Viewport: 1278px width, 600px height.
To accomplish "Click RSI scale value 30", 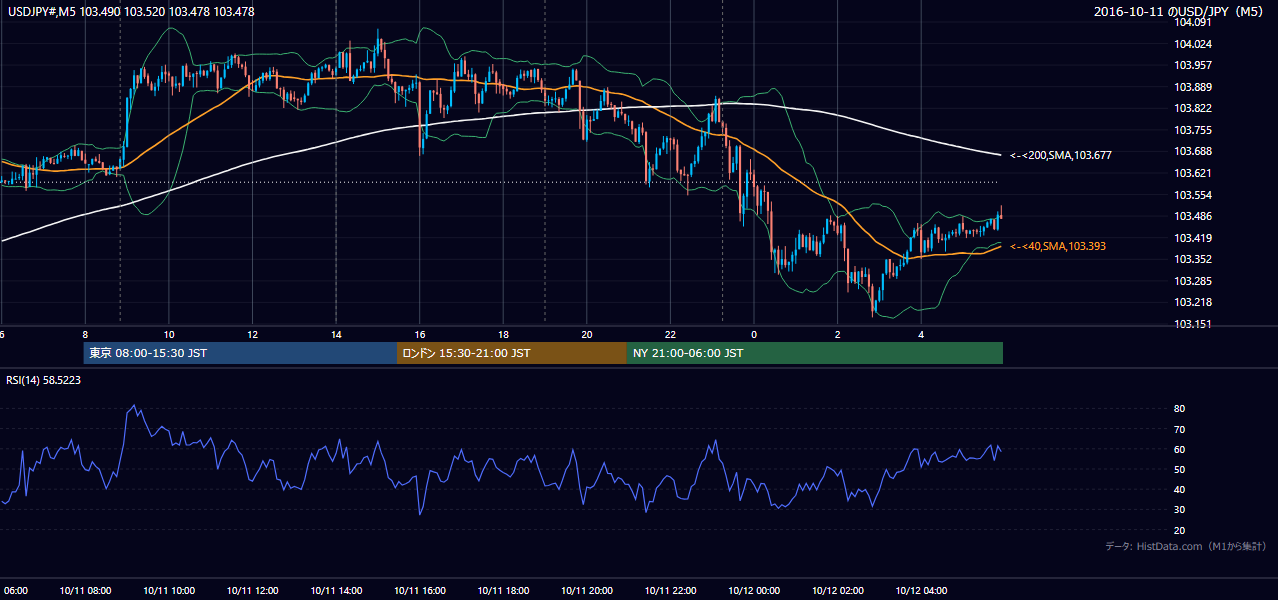I will pyautogui.click(x=1180, y=510).
